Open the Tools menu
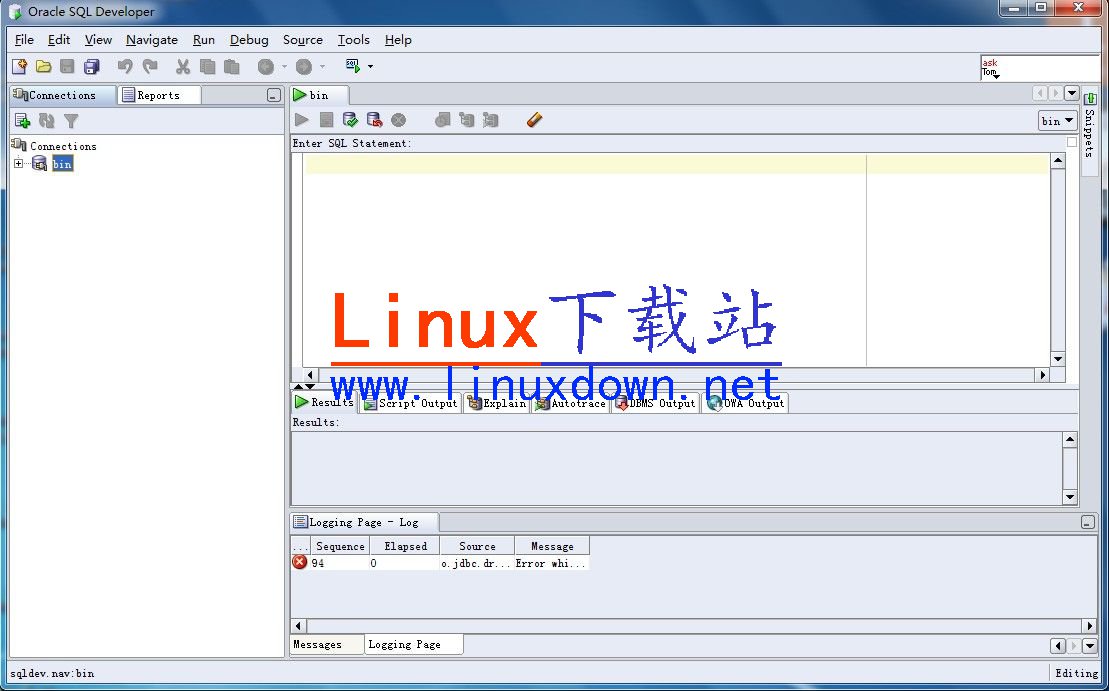The width and height of the screenshot is (1109, 691). [354, 40]
